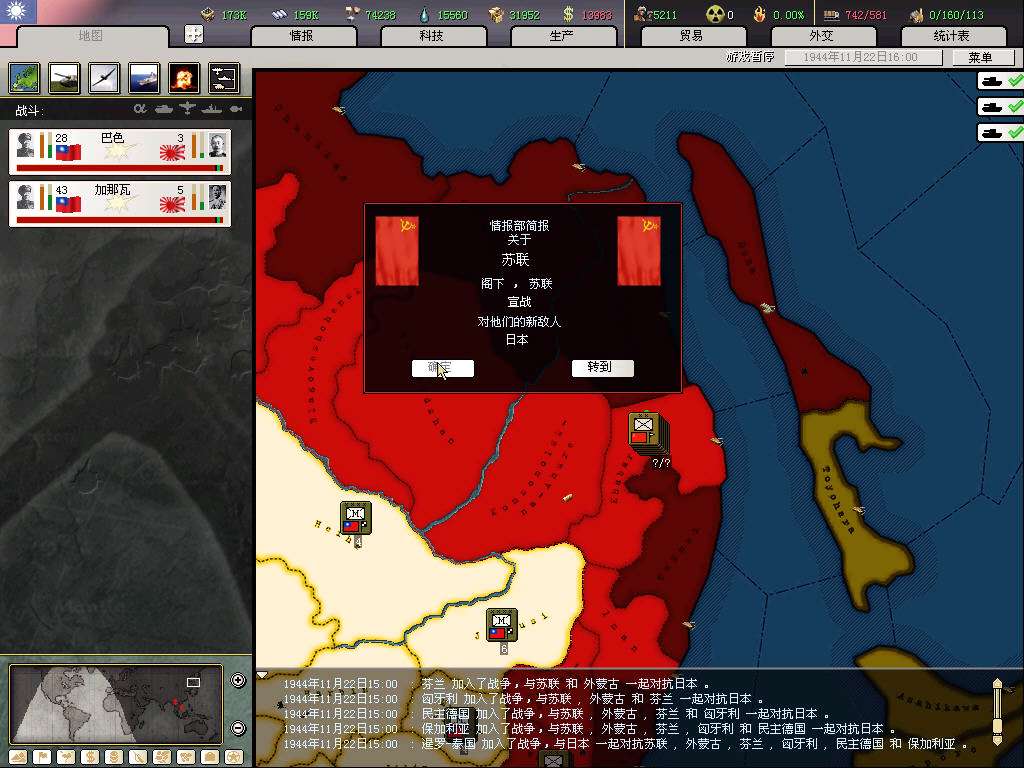The width and height of the screenshot is (1024, 768).
Task: Open the 统计表 statistics tab
Action: 952,36
